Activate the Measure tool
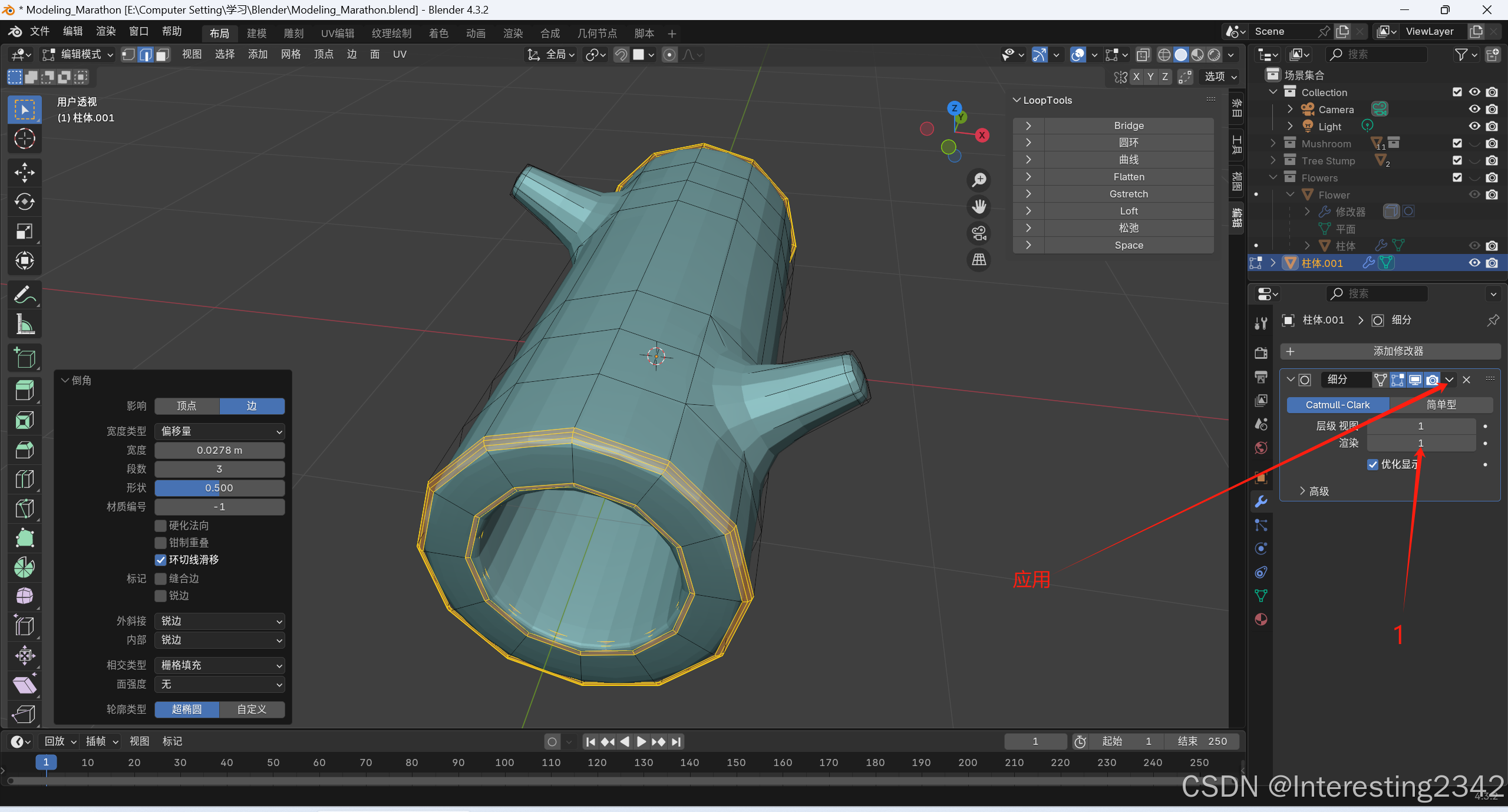Viewport: 1508px width, 812px height. (x=24, y=324)
